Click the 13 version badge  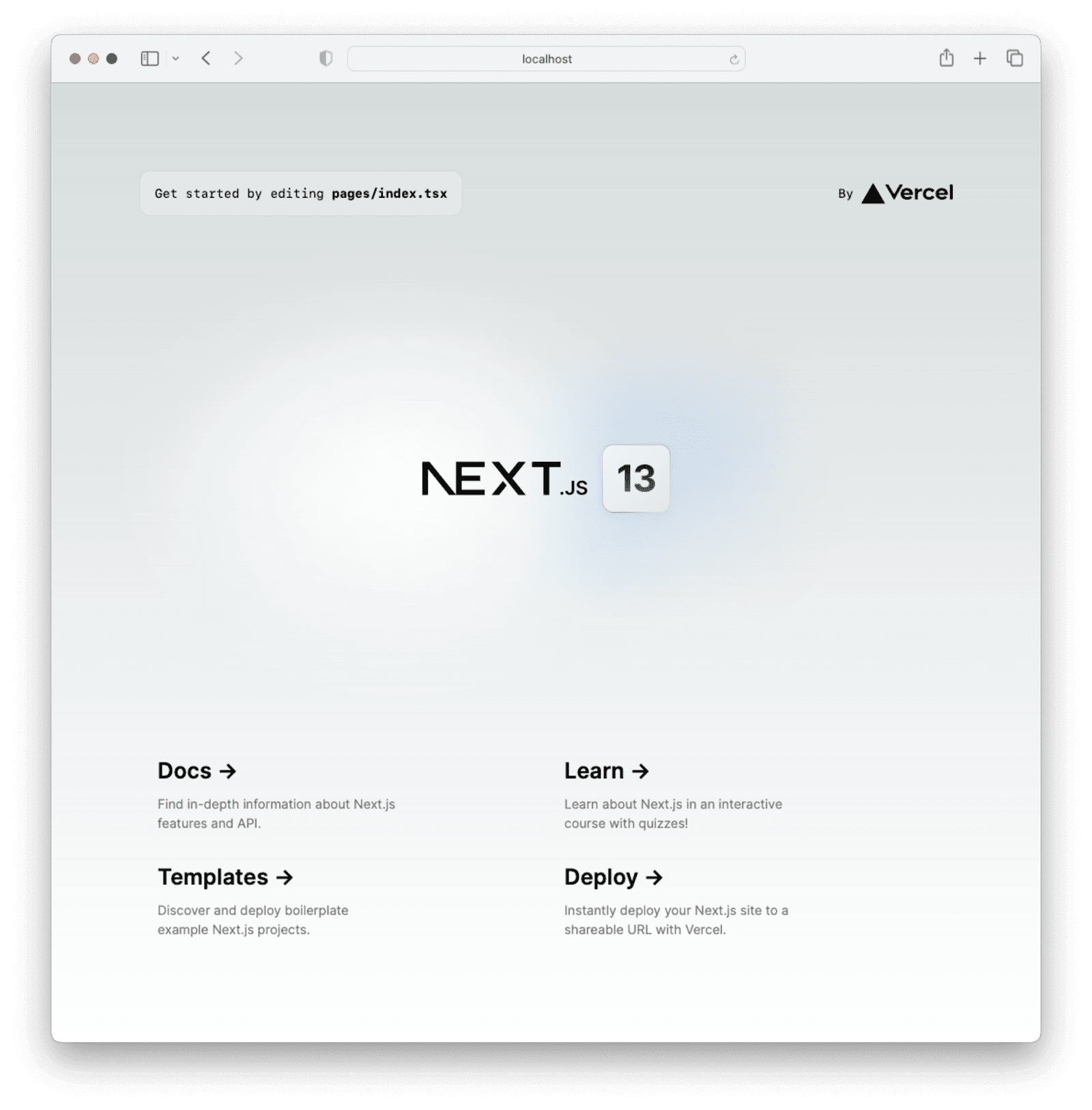coord(636,478)
